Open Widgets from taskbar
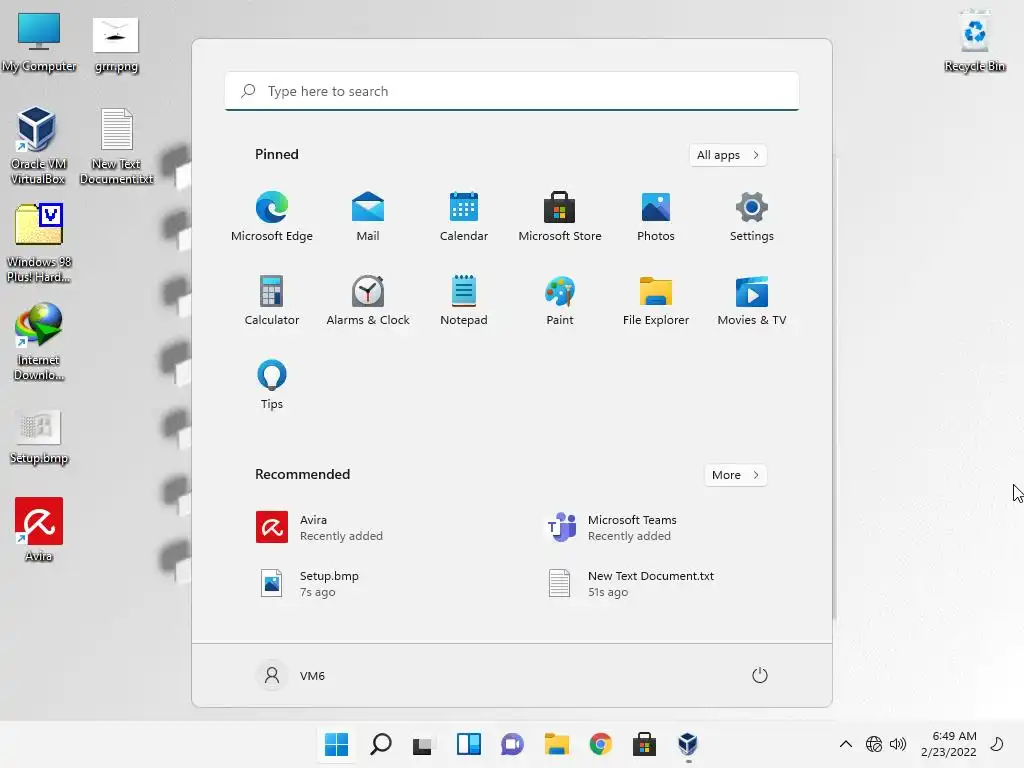Viewport: 1024px width, 768px height. tap(468, 744)
